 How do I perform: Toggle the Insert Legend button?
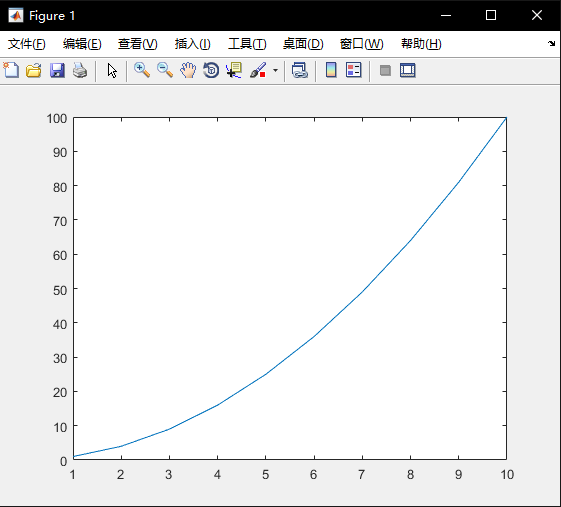point(354,70)
